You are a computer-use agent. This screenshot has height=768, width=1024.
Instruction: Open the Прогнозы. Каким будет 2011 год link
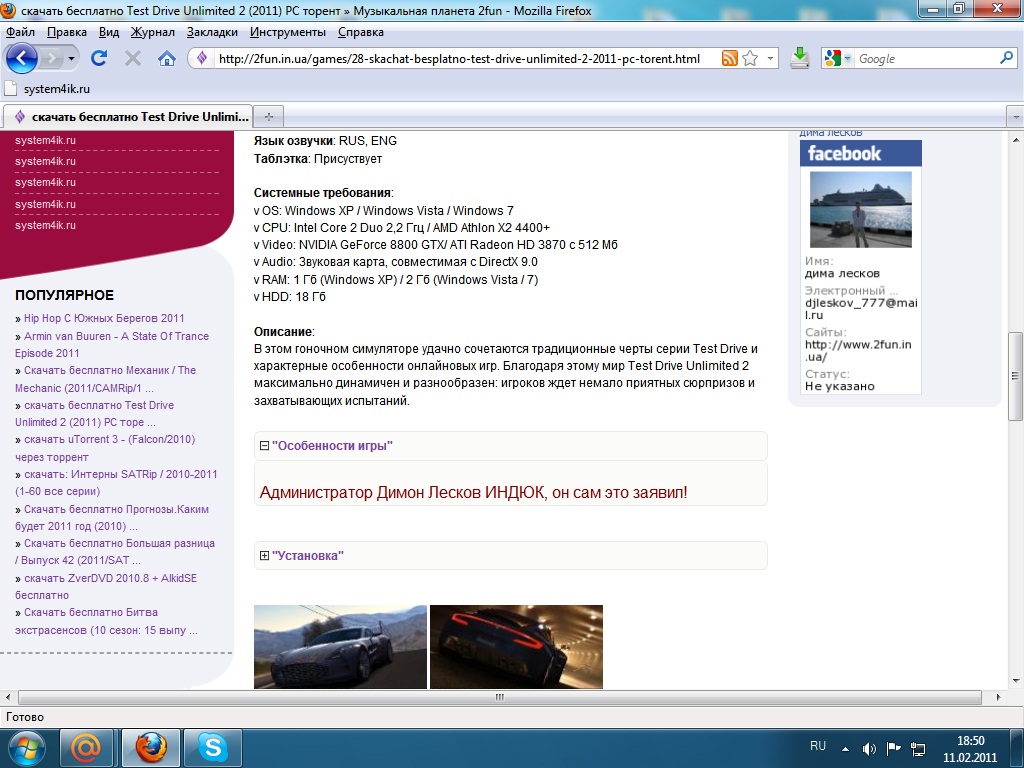[x=112, y=517]
